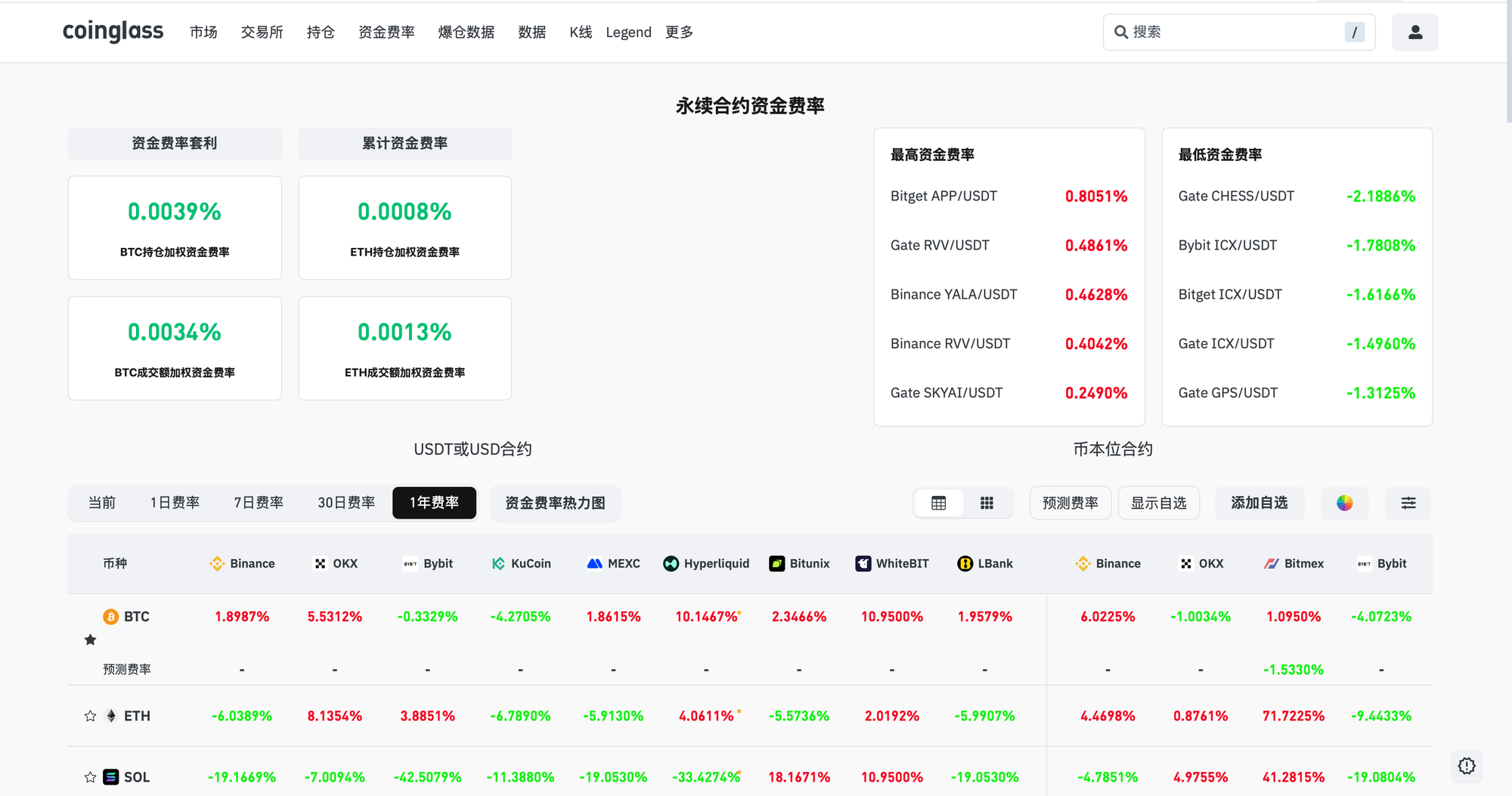
Task: Open the 爆仓数据 menu
Action: coord(466,33)
